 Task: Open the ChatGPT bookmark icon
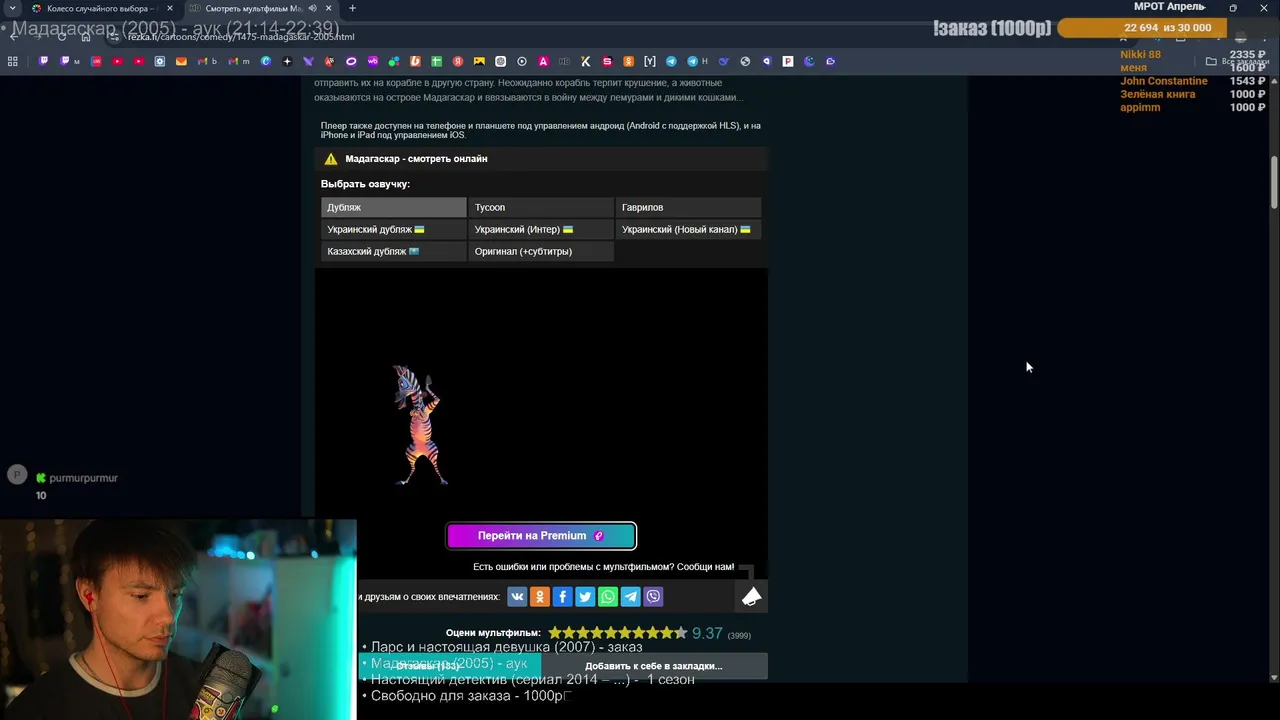click(501, 61)
